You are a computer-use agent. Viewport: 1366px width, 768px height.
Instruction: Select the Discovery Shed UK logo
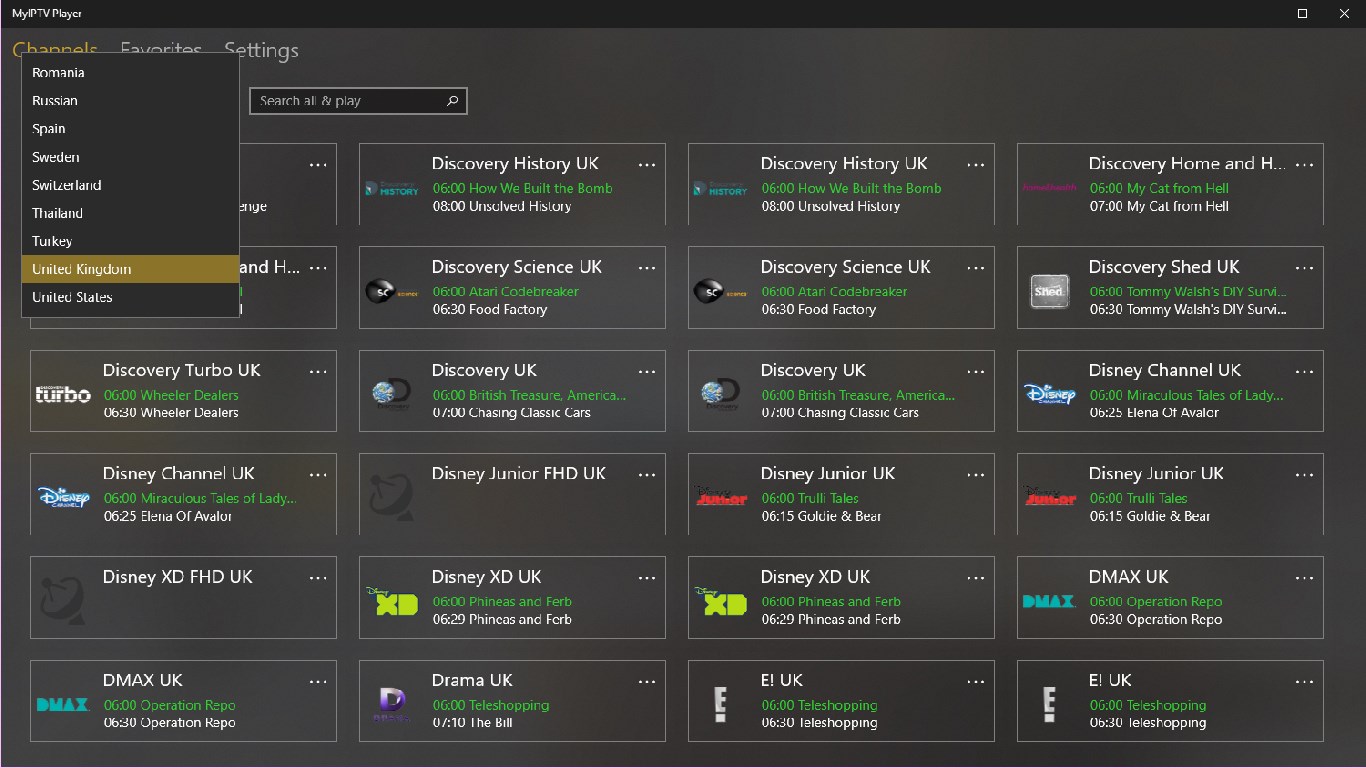pyautogui.click(x=1049, y=291)
